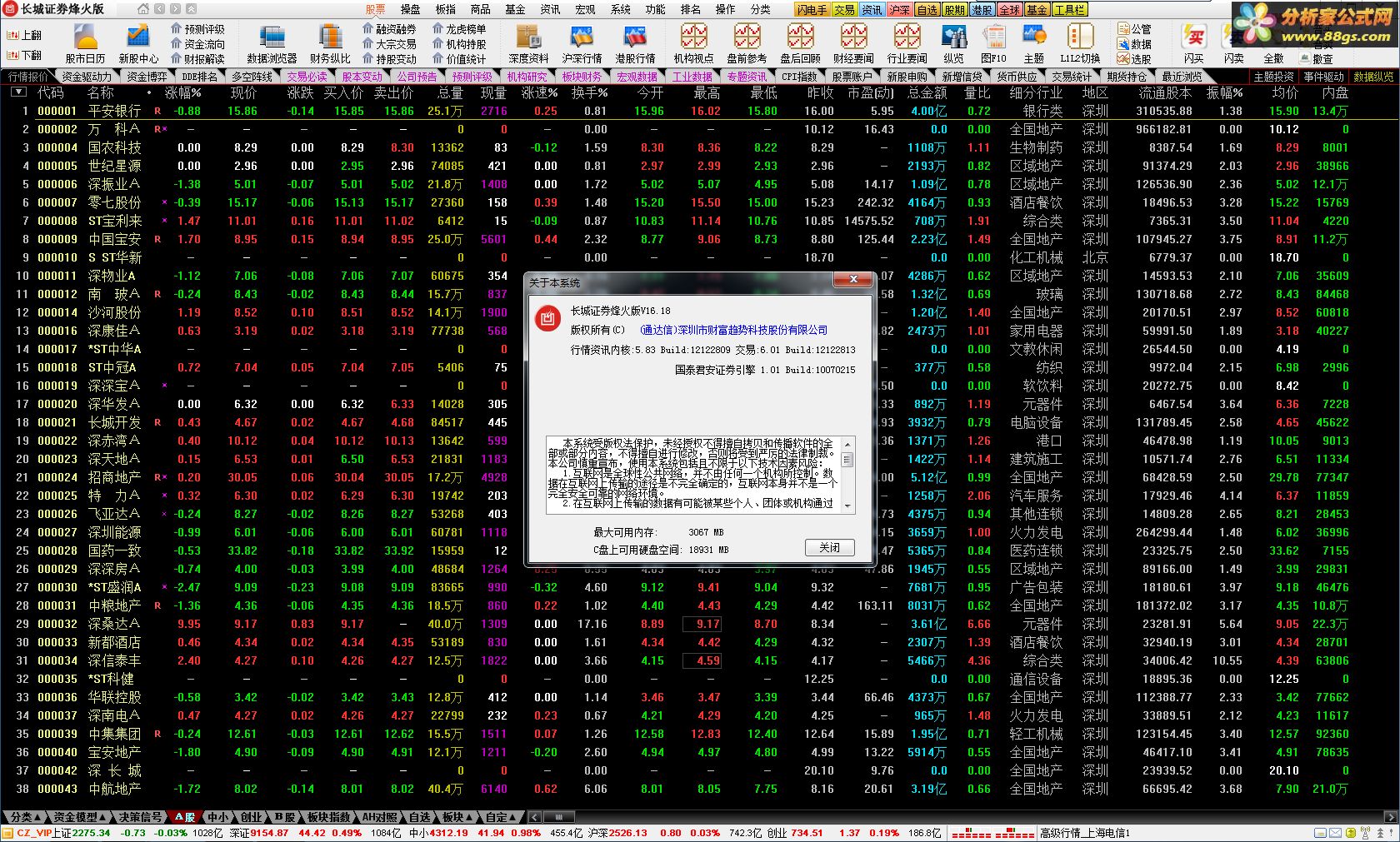Open 资金流向 capital flow toolbar item
This screenshot has height=842, width=1400.
pyautogui.click(x=197, y=44)
